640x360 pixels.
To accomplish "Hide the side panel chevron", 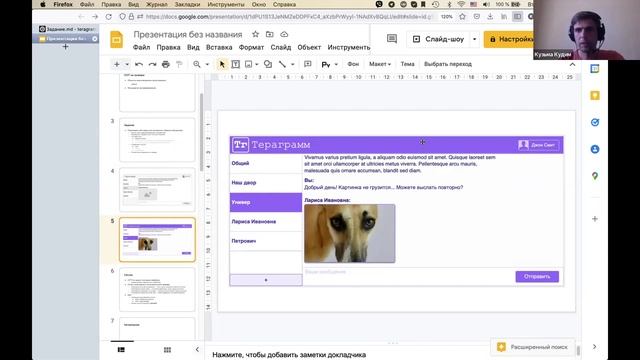I will tap(595, 347).
